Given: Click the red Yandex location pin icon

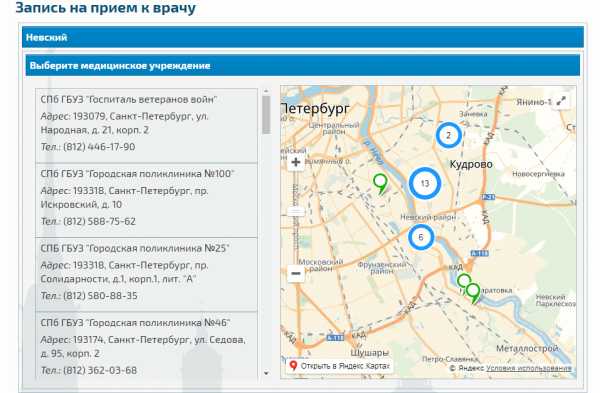Looking at the screenshot, I should pos(293,365).
